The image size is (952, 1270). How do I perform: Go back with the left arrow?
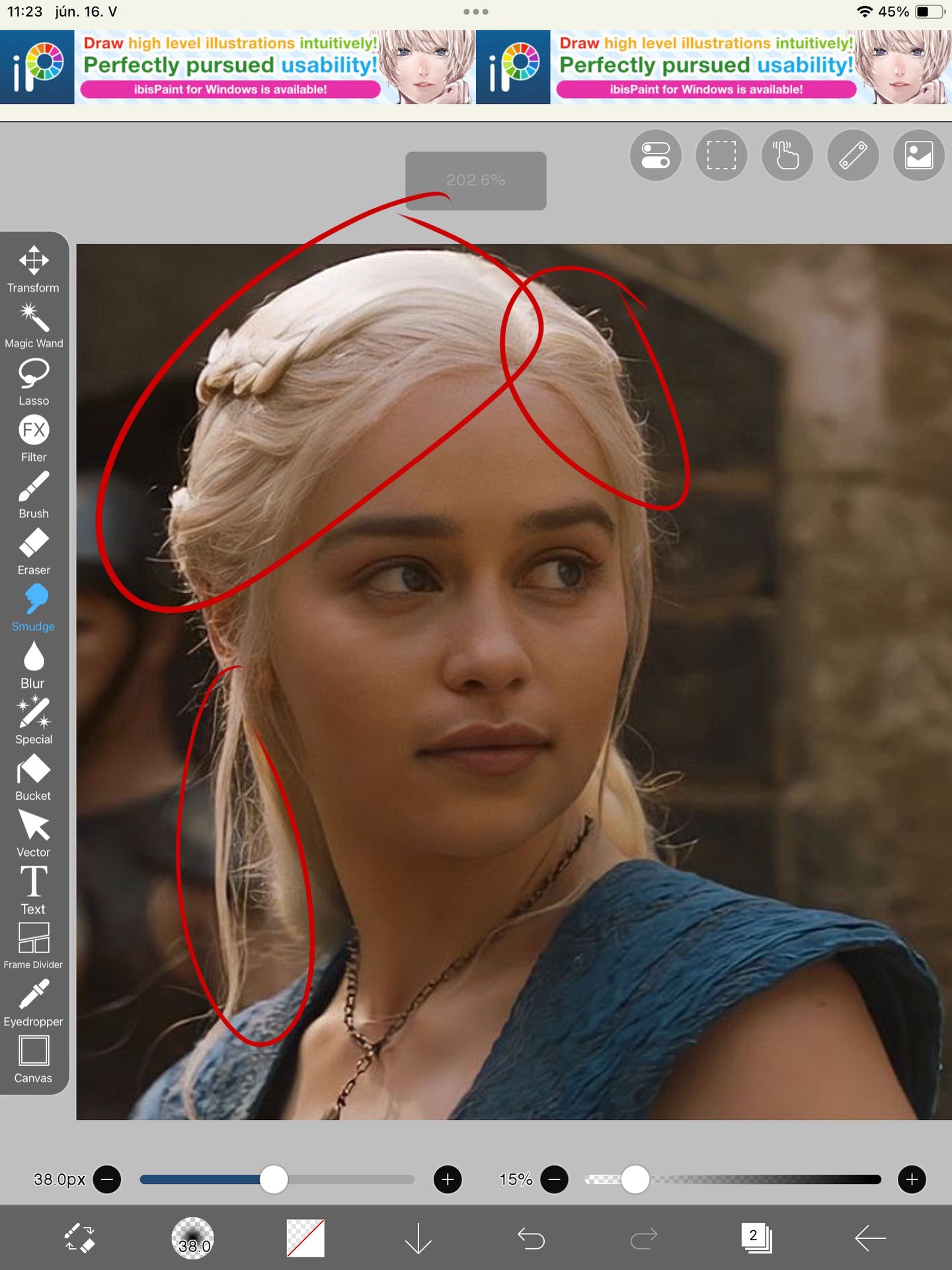(870, 1238)
